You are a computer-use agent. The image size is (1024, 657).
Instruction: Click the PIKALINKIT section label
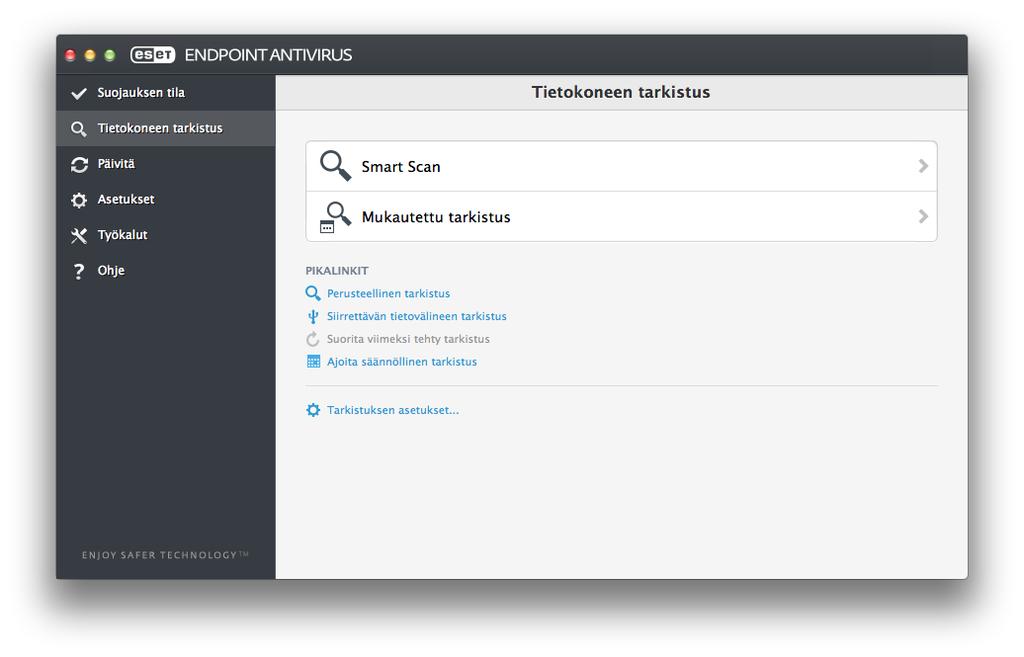pyautogui.click(x=337, y=270)
